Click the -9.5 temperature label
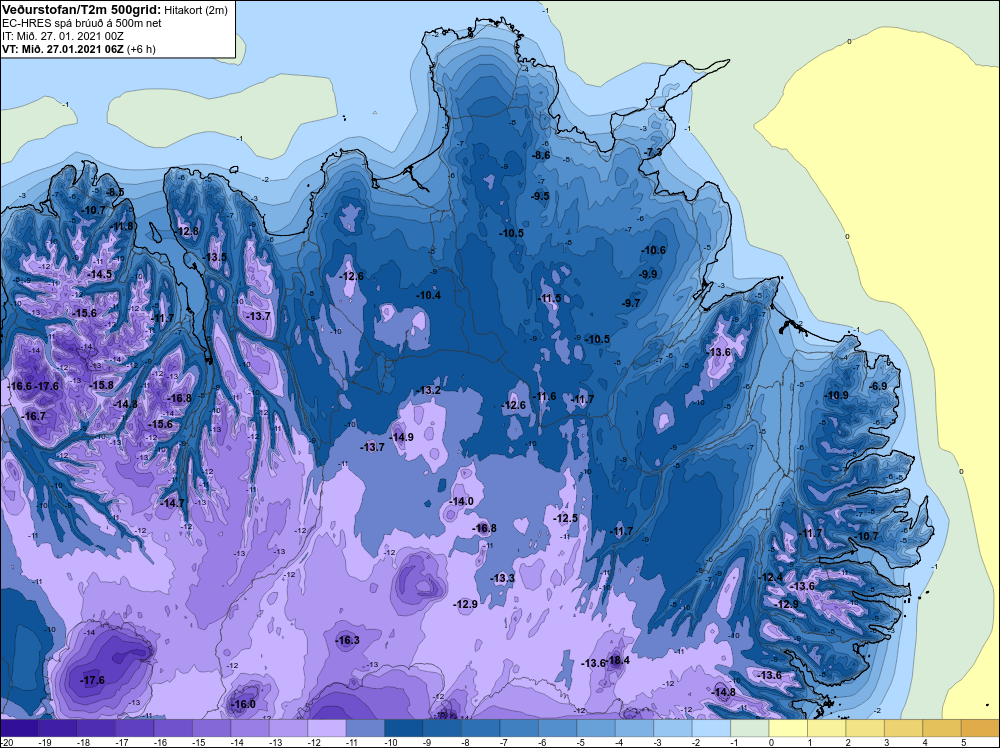This screenshot has width=1000, height=748. (x=540, y=196)
